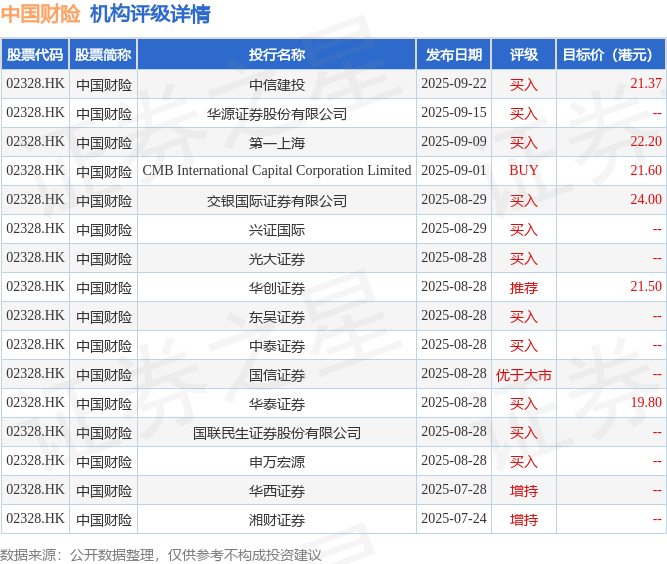The height and width of the screenshot is (564, 667).
Task: Click target price 22.20
Action: [646, 141]
